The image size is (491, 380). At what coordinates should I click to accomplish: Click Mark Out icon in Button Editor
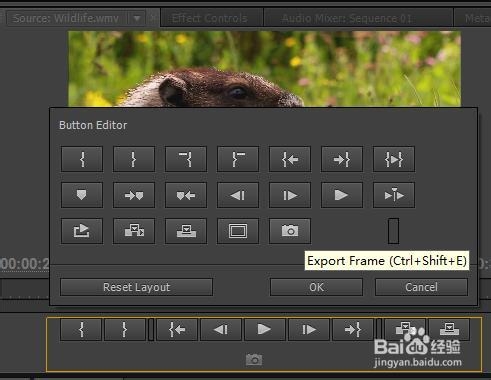134,159
